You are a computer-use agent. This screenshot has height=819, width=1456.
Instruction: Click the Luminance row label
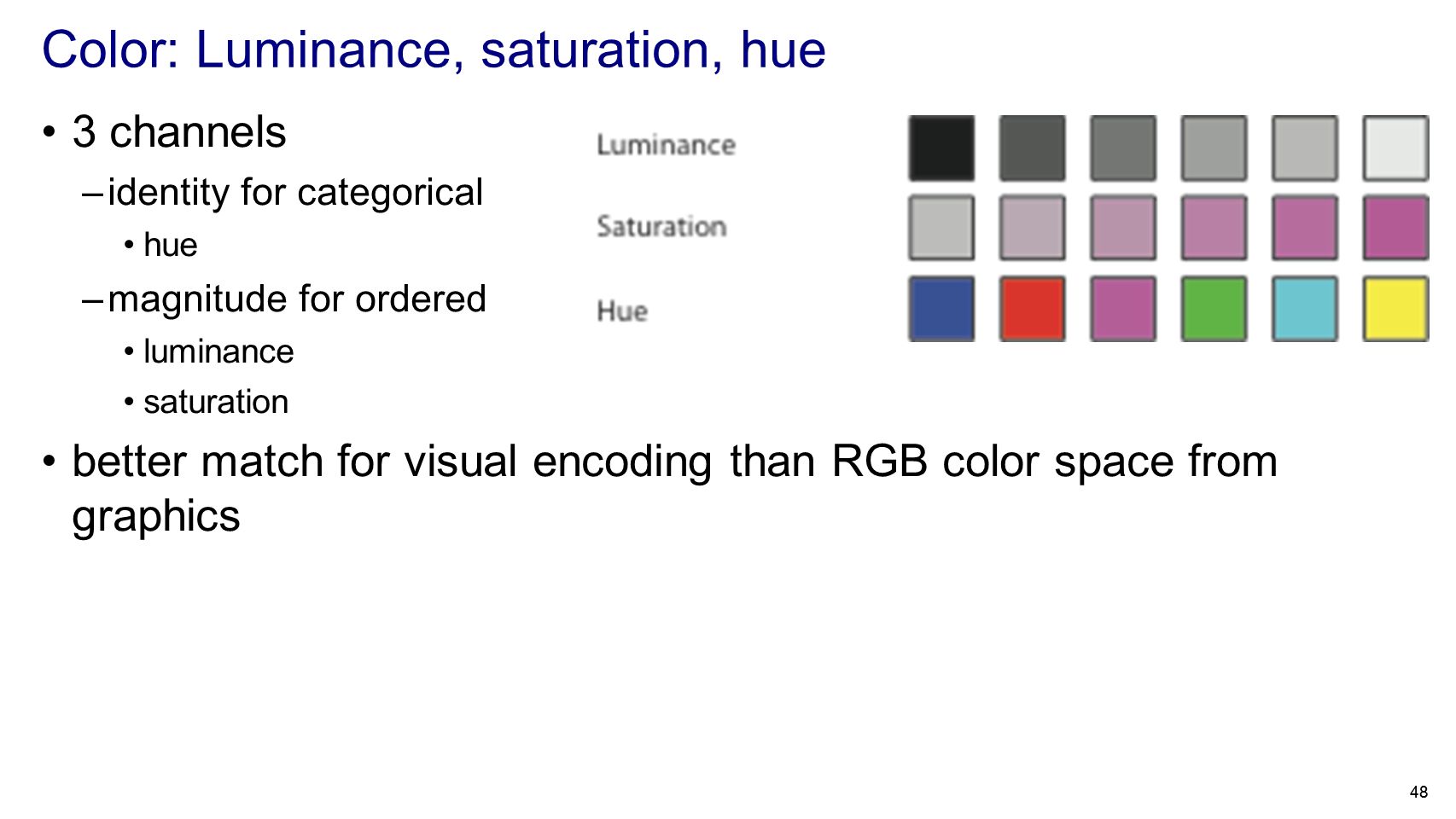pyautogui.click(x=666, y=145)
